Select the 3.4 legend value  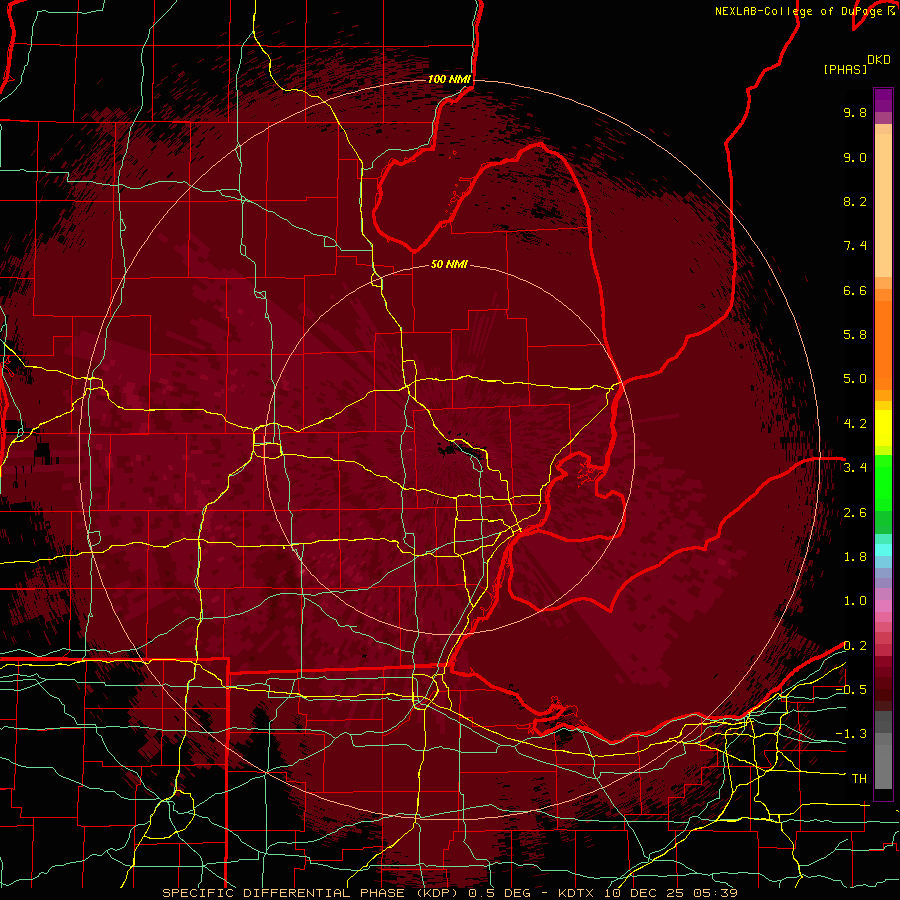point(855,468)
